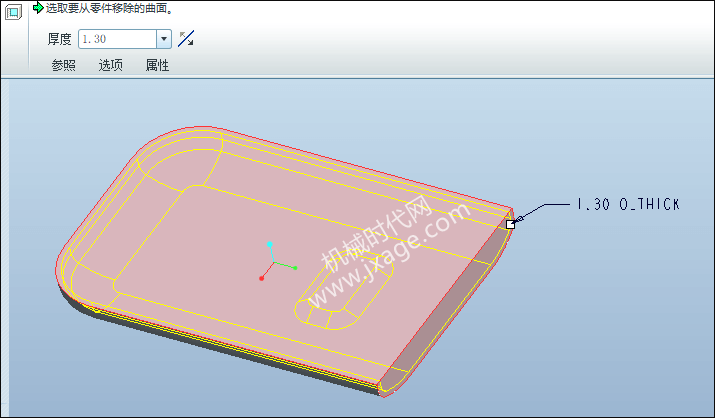The height and width of the screenshot is (418, 715).
Task: Select the 1.30 O_THICK dimension label
Action: [628, 204]
